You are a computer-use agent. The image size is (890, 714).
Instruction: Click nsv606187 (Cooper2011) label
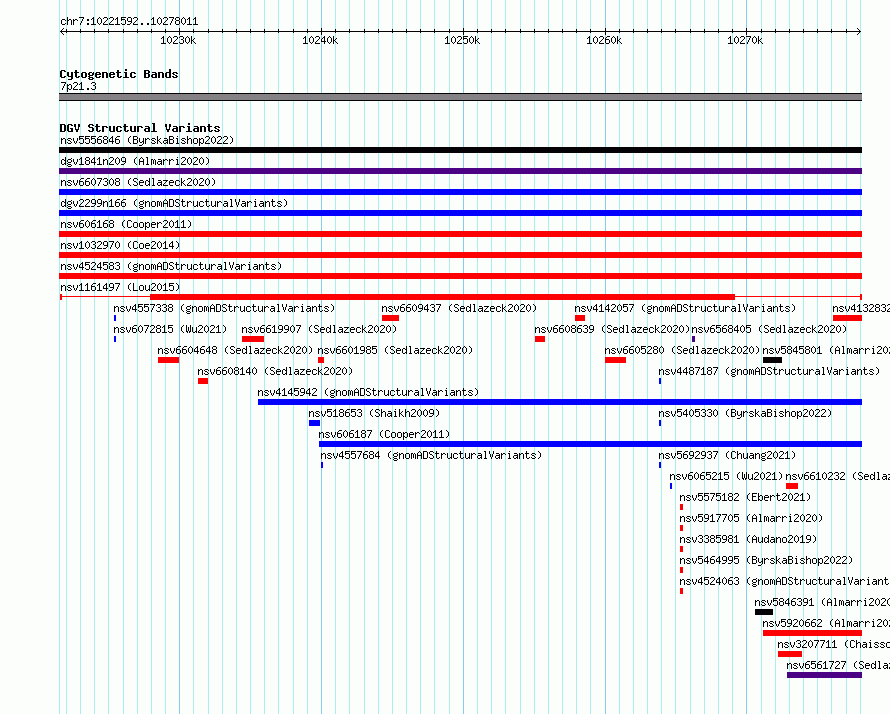click(x=384, y=434)
